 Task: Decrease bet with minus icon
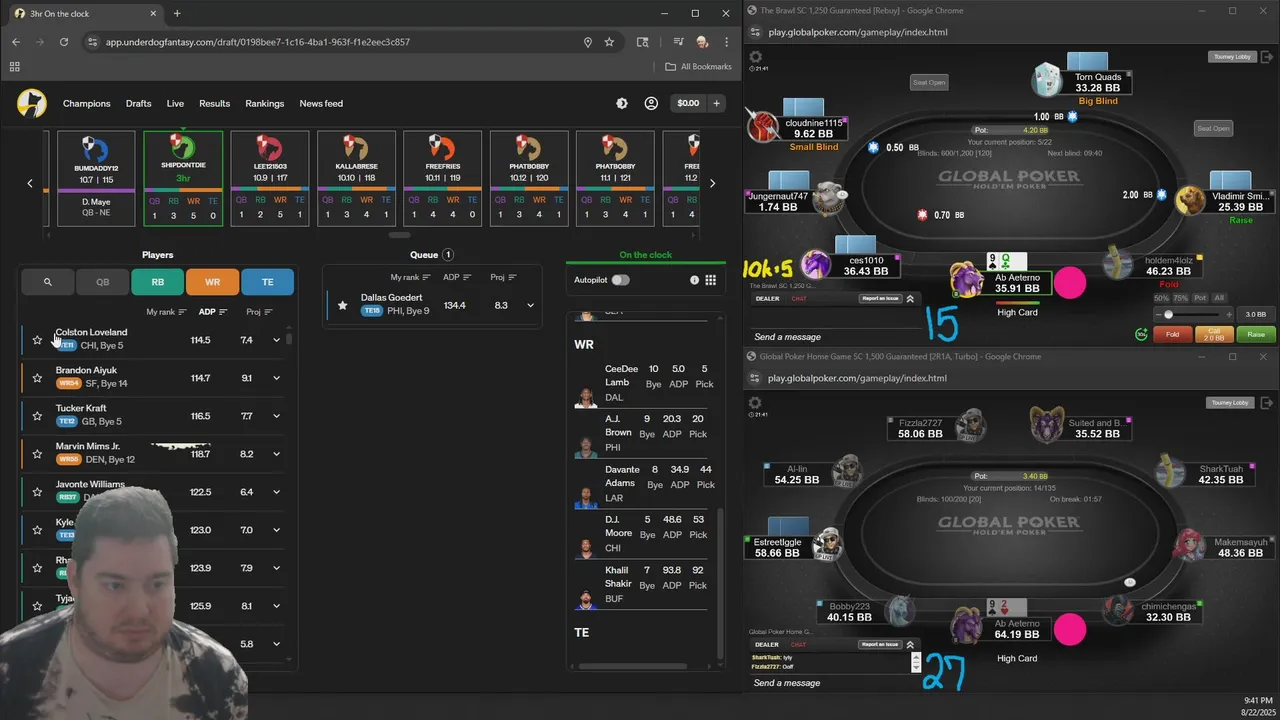point(1157,314)
